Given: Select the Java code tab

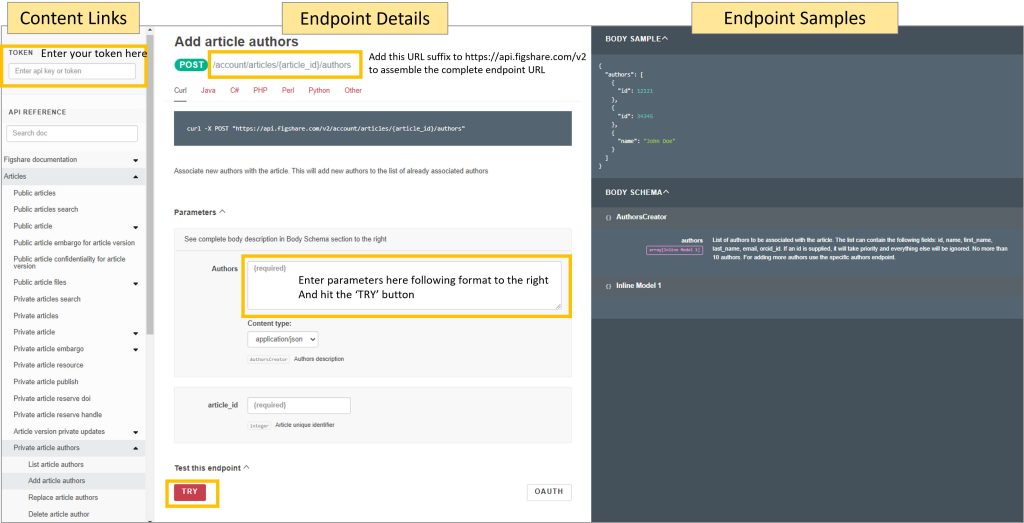Looking at the screenshot, I should 208,91.
